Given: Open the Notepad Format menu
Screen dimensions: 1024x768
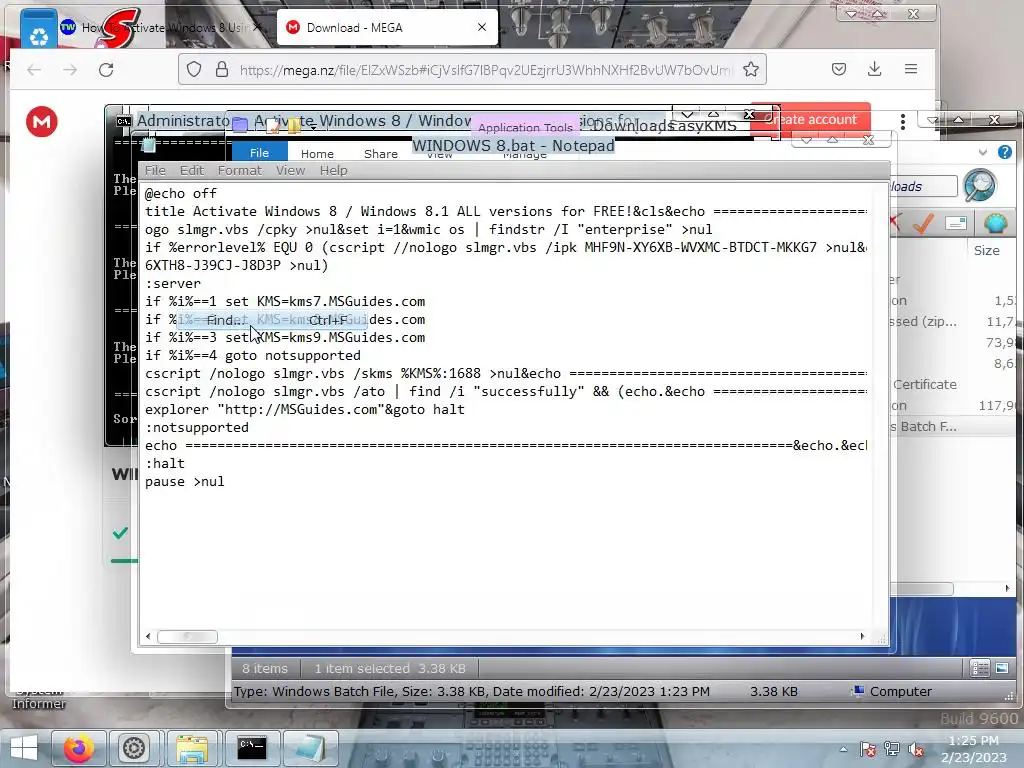Looking at the screenshot, I should click(x=239, y=170).
